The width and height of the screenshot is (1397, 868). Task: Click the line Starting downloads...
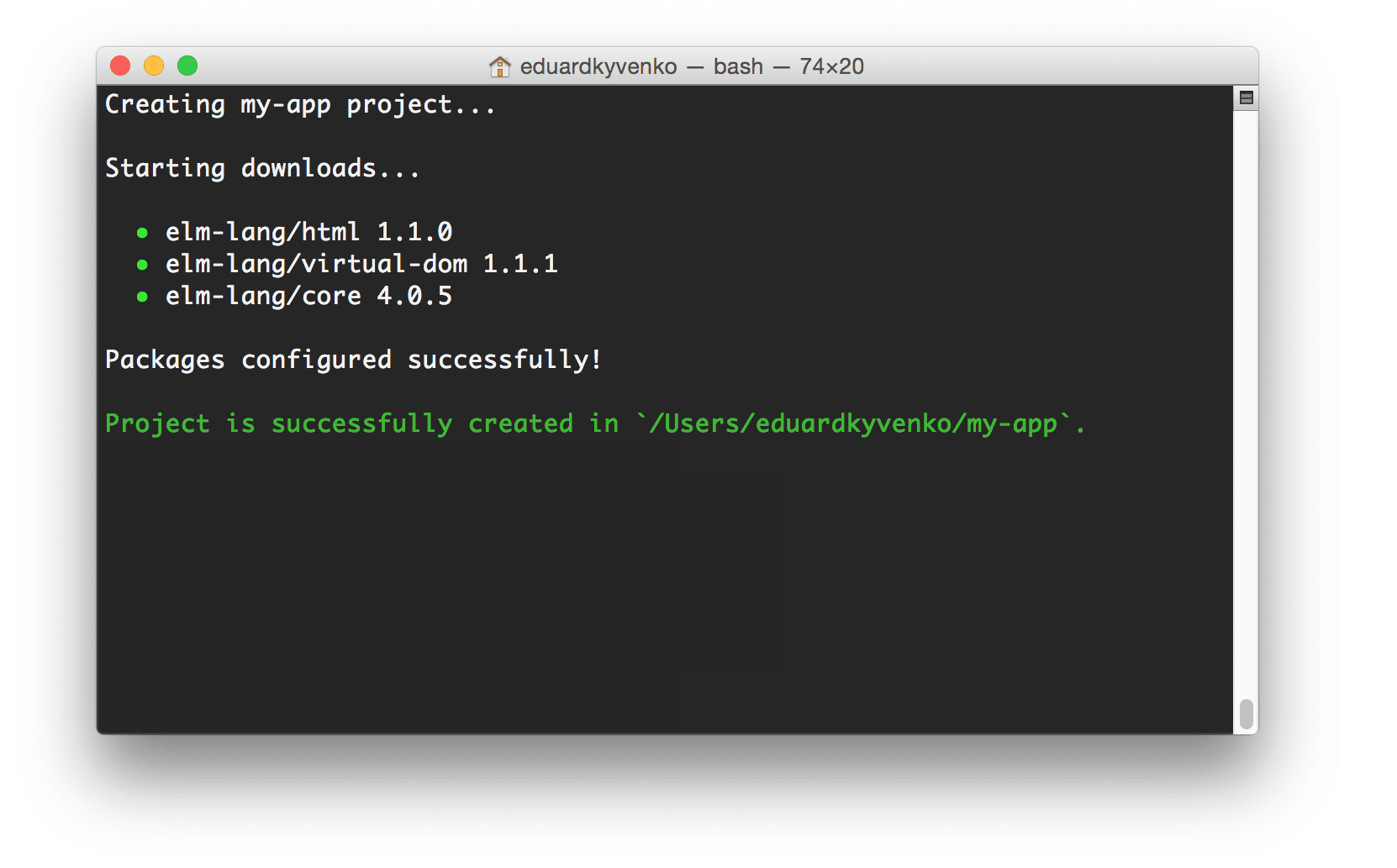[262, 168]
